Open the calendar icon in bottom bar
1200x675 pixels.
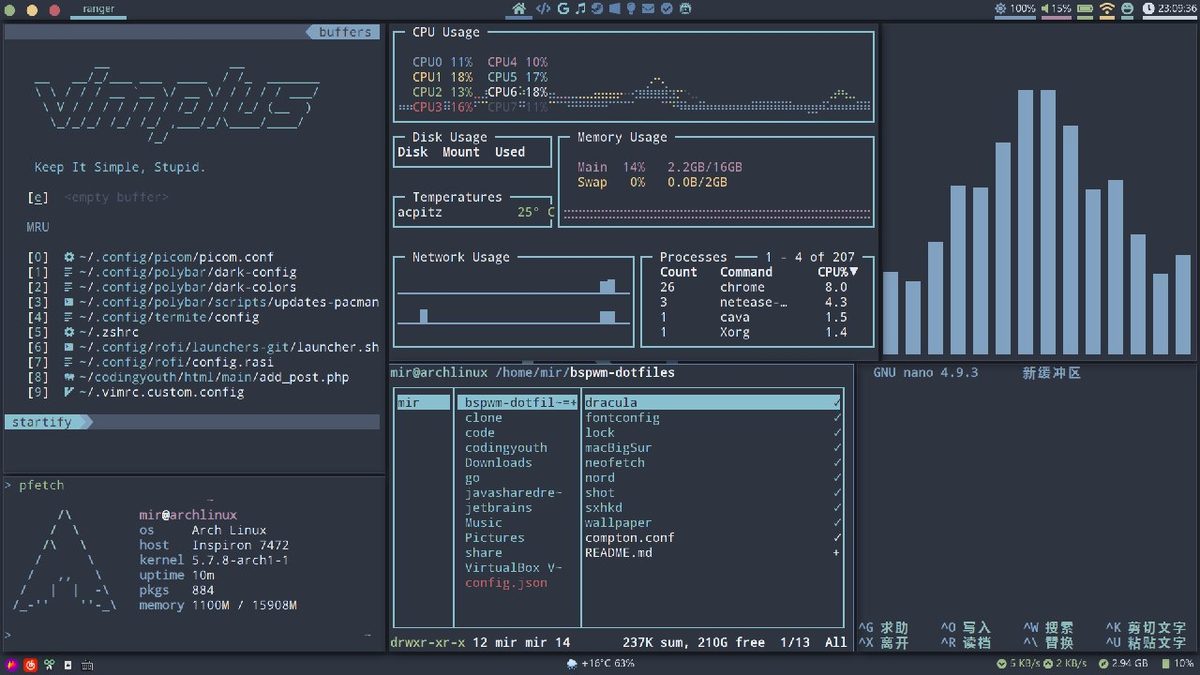(87, 665)
